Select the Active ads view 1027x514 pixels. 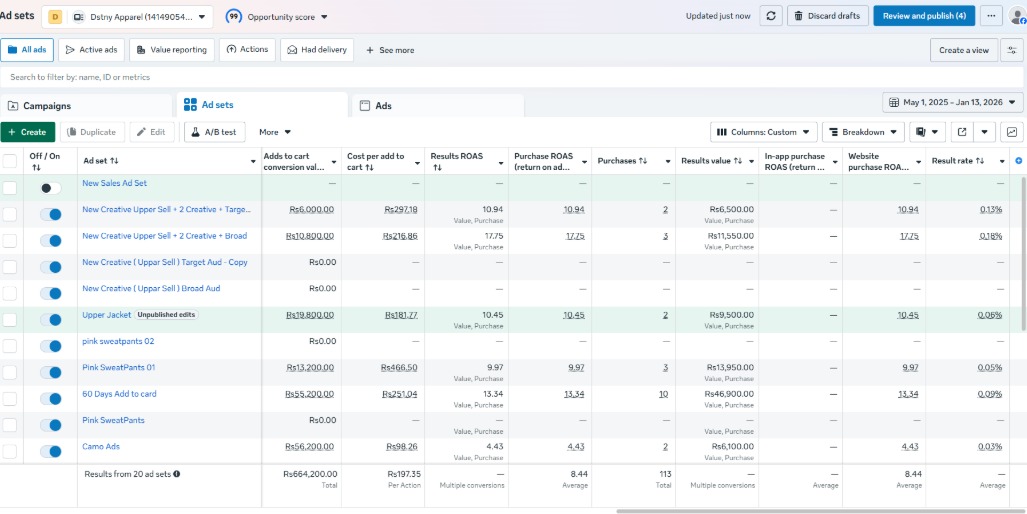point(92,50)
